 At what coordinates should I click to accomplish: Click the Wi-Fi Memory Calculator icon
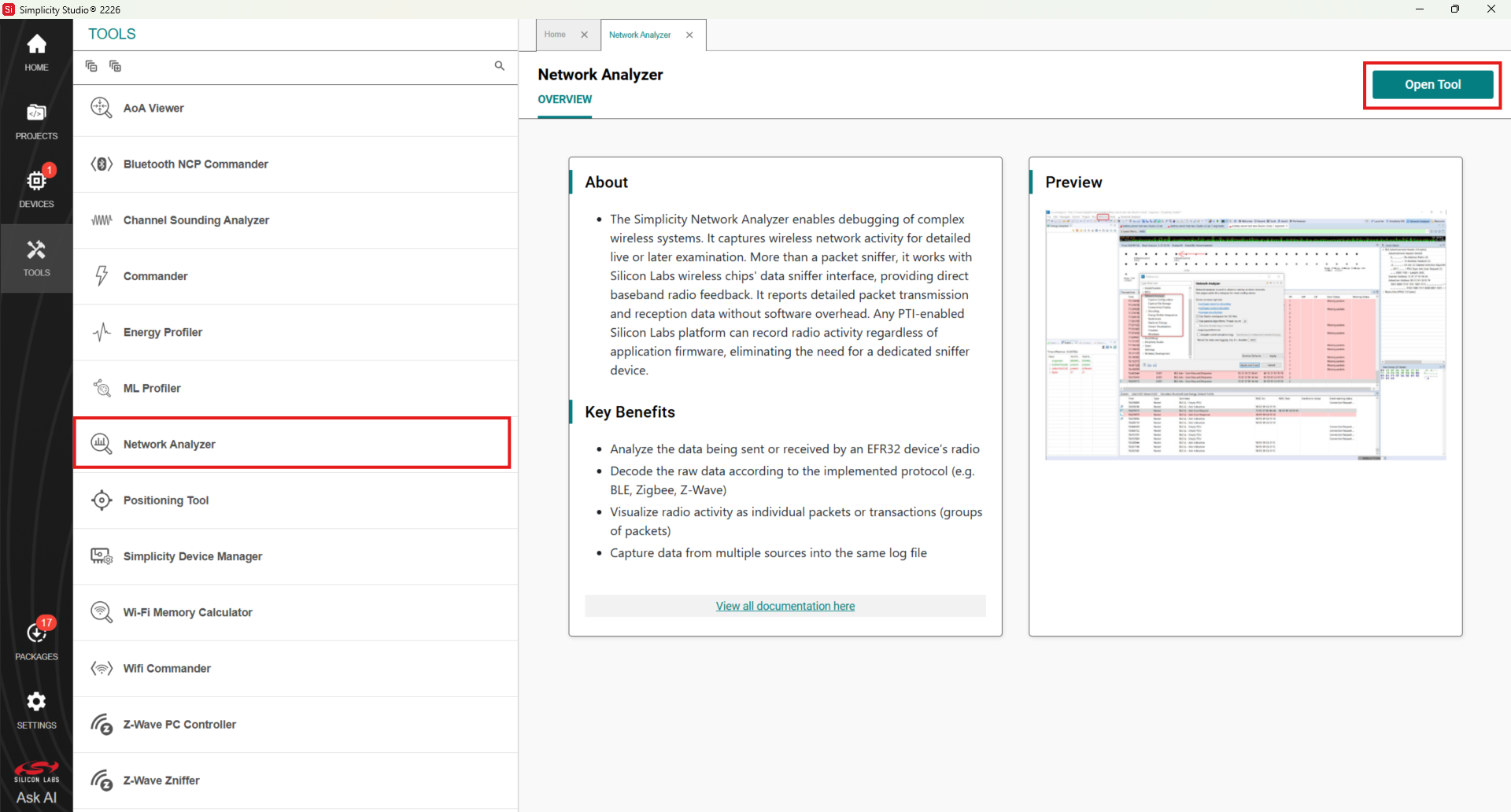point(102,612)
